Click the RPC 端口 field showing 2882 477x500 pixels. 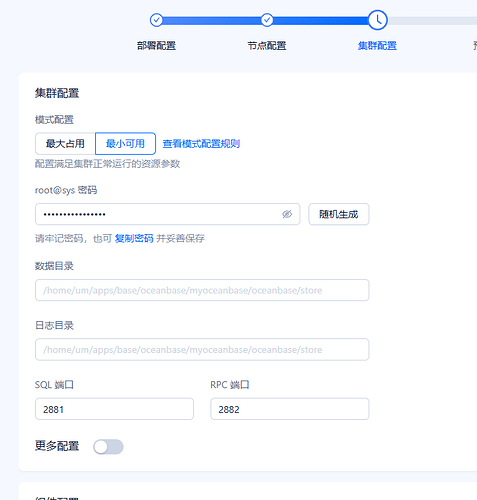pos(290,409)
